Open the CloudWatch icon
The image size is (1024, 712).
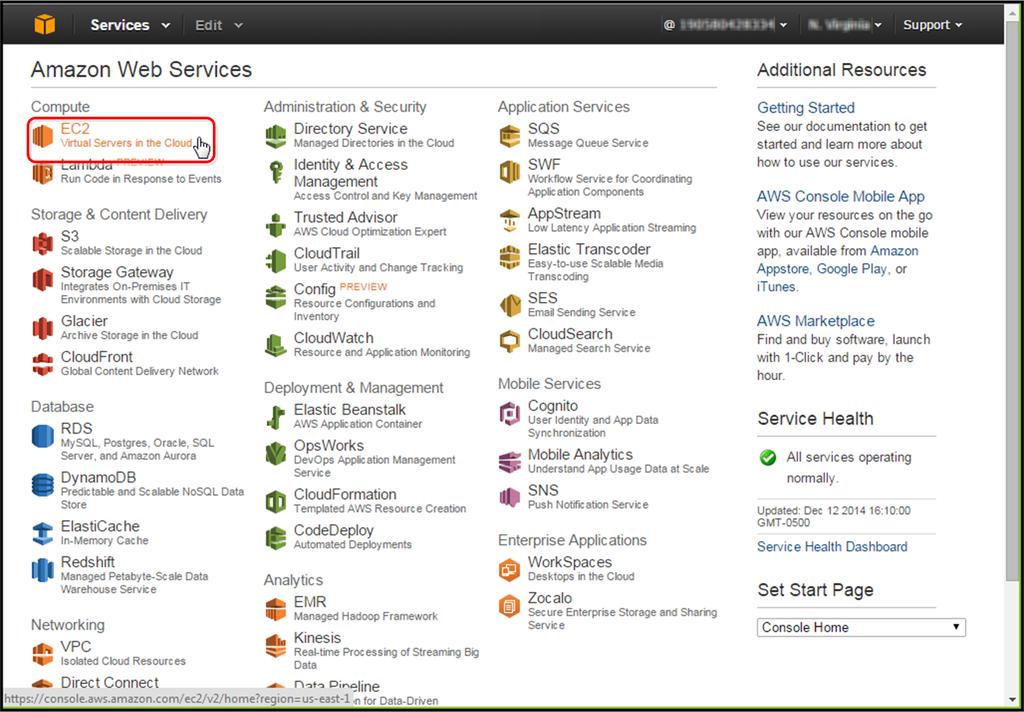(x=276, y=346)
